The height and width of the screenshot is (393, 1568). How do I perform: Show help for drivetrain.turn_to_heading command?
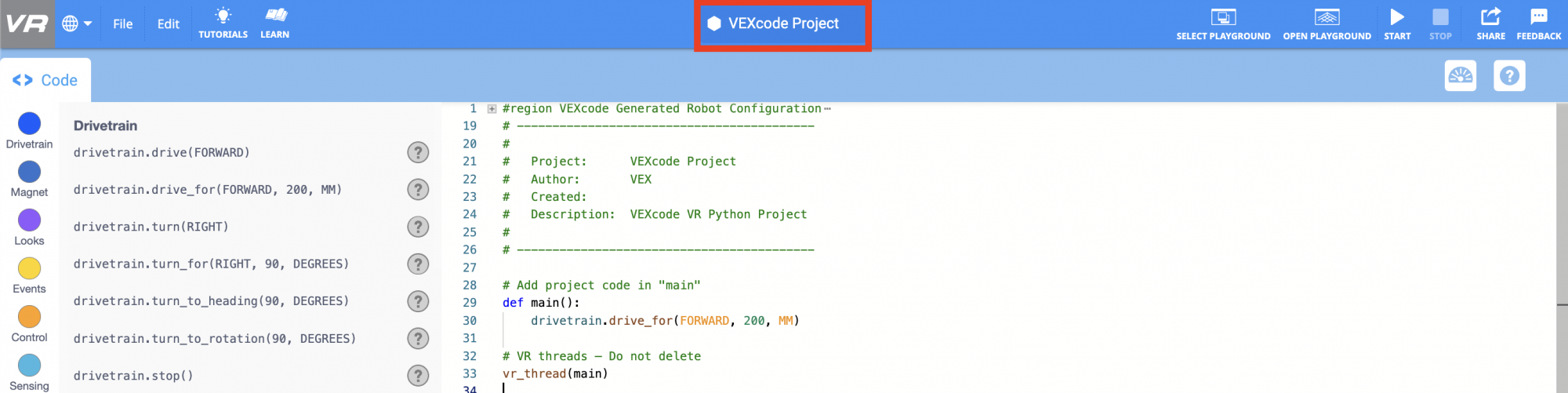click(418, 301)
